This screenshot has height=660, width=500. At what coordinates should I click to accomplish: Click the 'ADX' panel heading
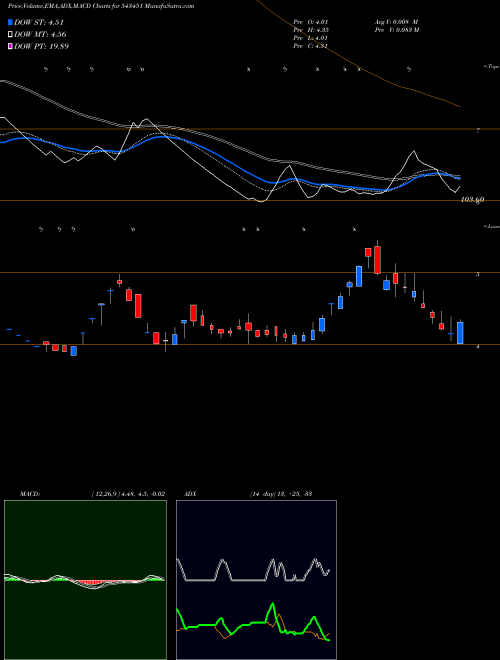pyautogui.click(x=190, y=494)
